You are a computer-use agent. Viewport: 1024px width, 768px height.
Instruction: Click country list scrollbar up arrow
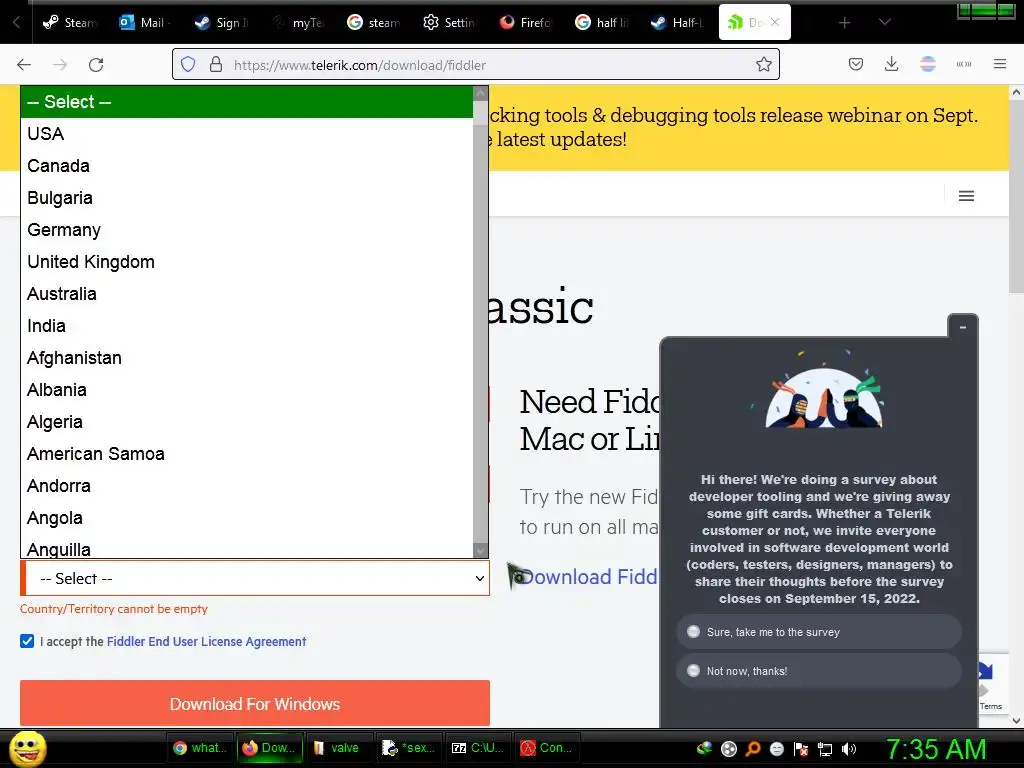click(x=481, y=93)
